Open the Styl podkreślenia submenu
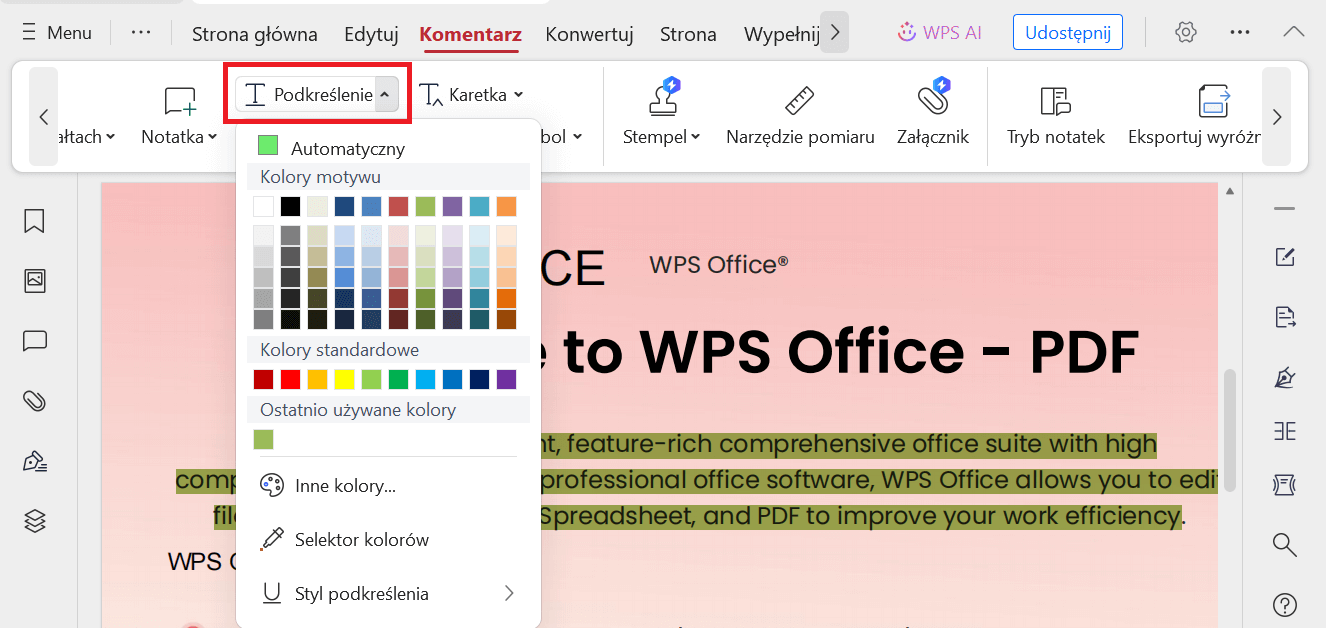This screenshot has height=628, width=1326. coord(388,593)
